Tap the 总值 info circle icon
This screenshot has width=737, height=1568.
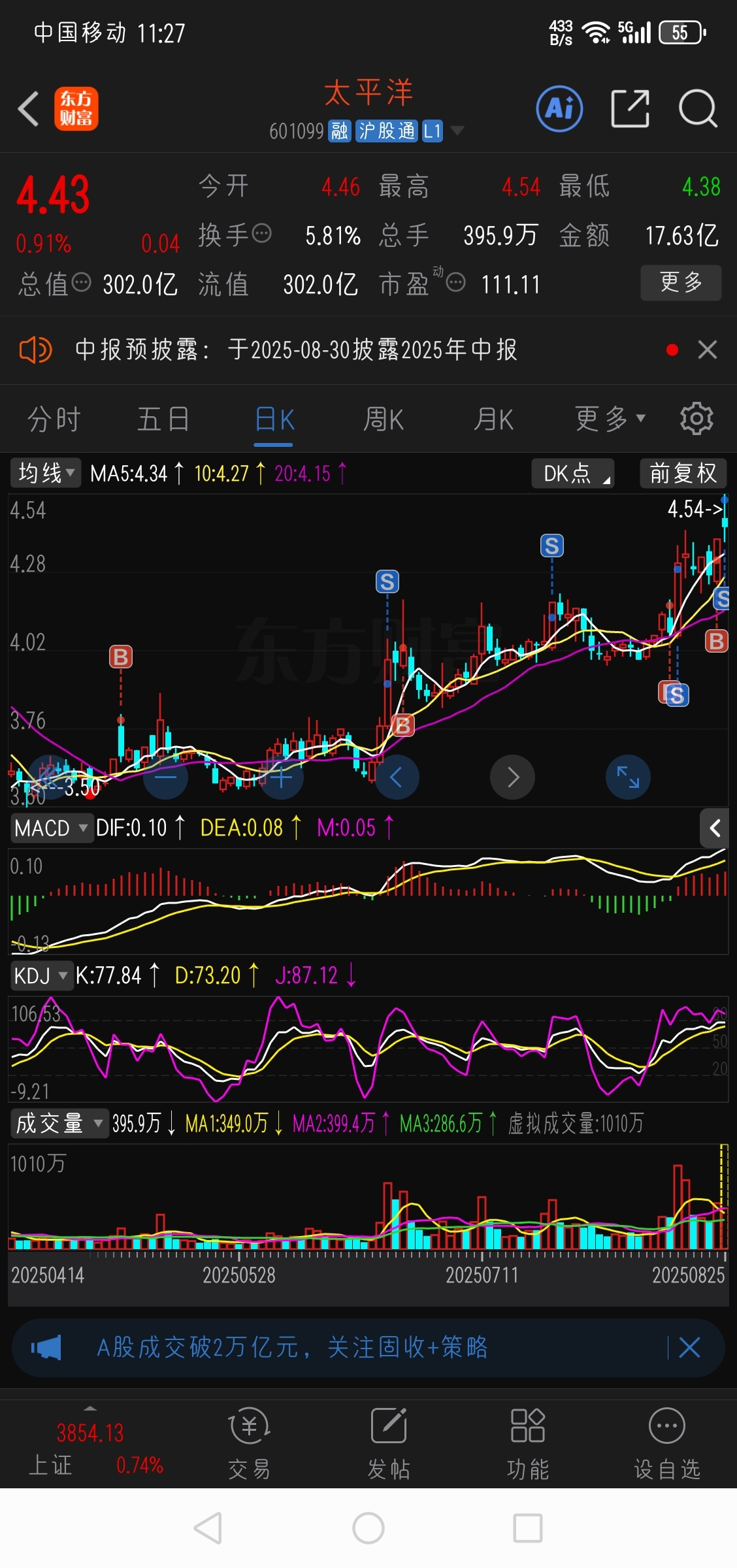pyautogui.click(x=82, y=283)
